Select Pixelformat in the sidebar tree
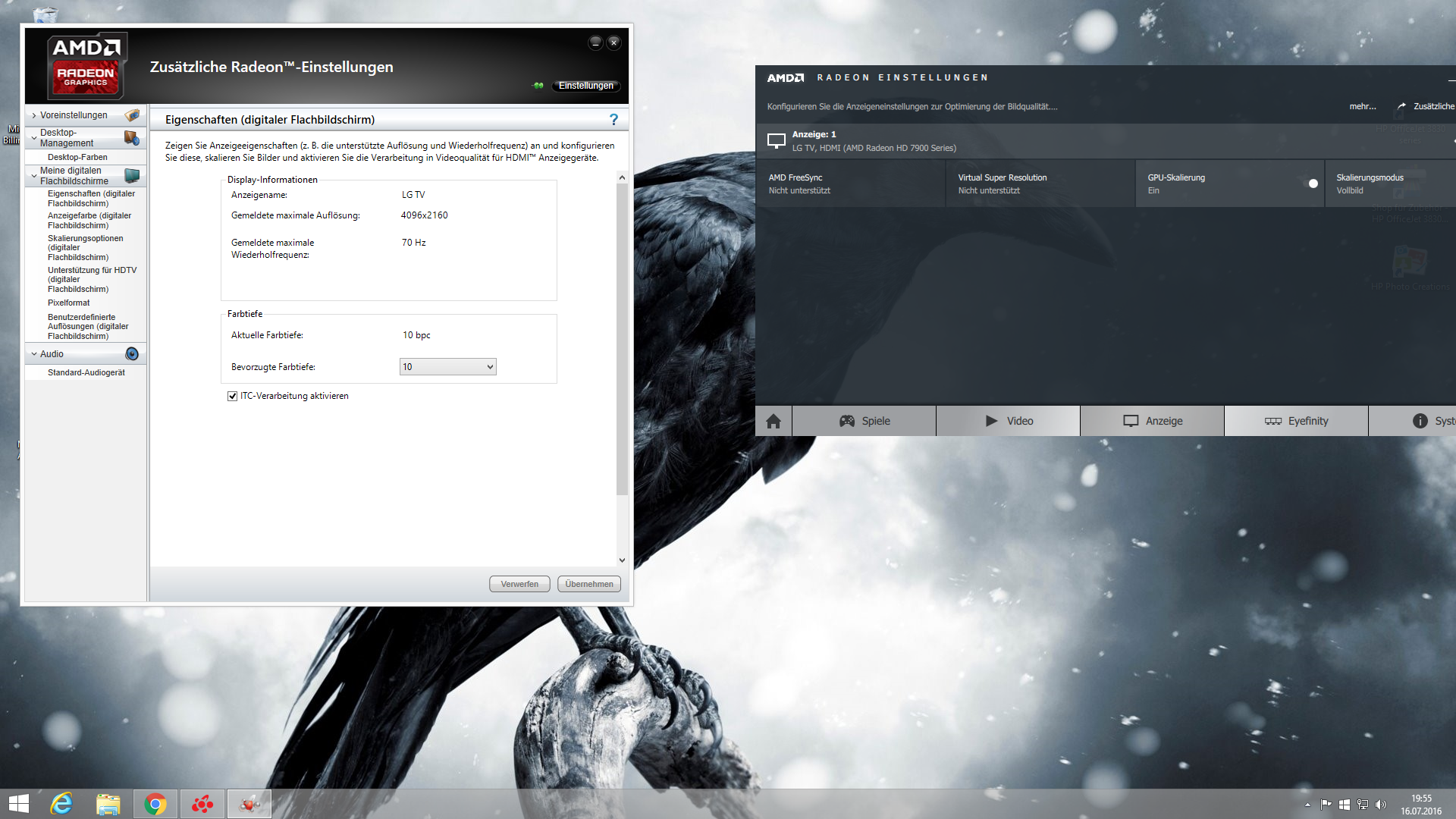The width and height of the screenshot is (1456, 819). pos(69,303)
